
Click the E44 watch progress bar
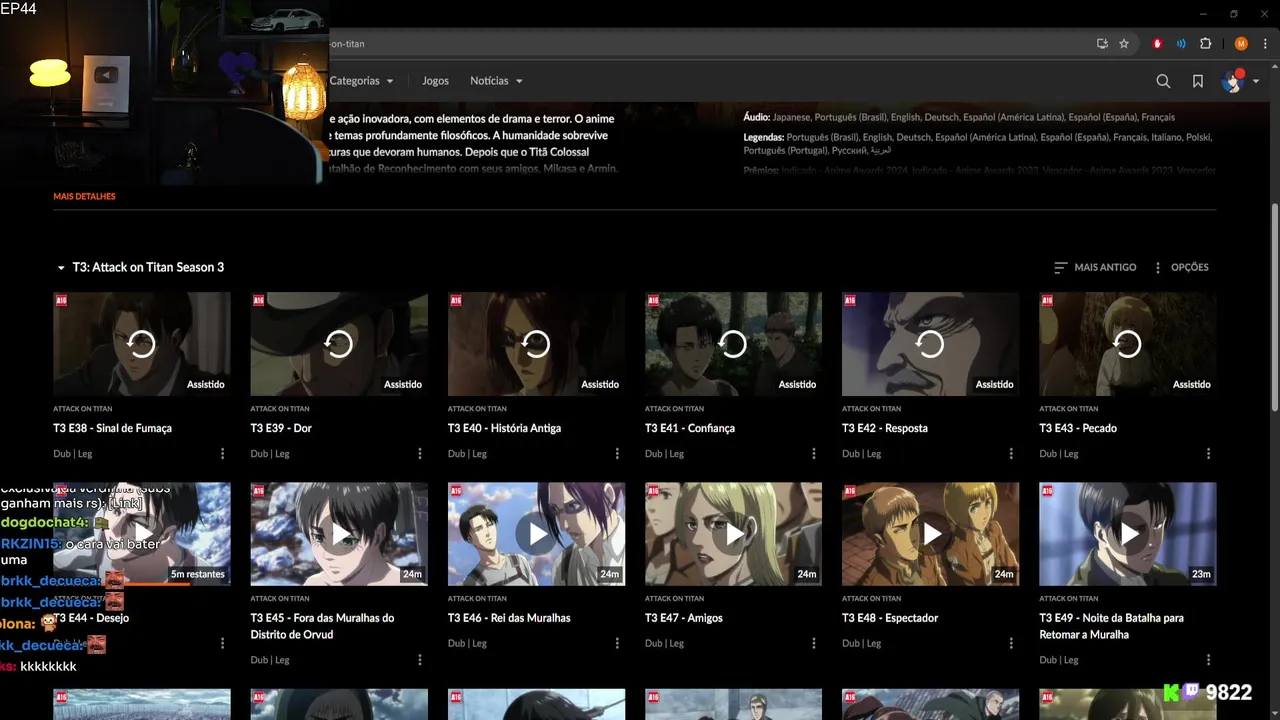tap(141, 585)
